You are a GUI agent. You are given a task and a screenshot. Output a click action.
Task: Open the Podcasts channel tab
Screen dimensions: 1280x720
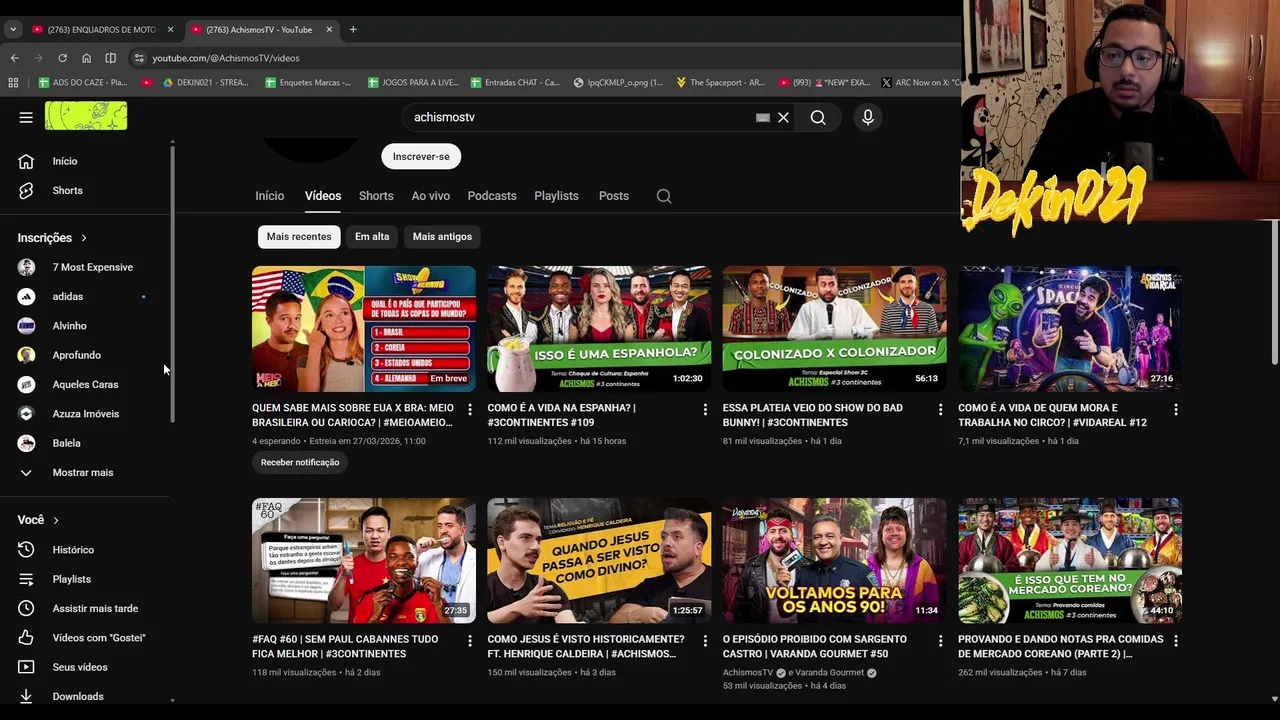click(x=492, y=196)
